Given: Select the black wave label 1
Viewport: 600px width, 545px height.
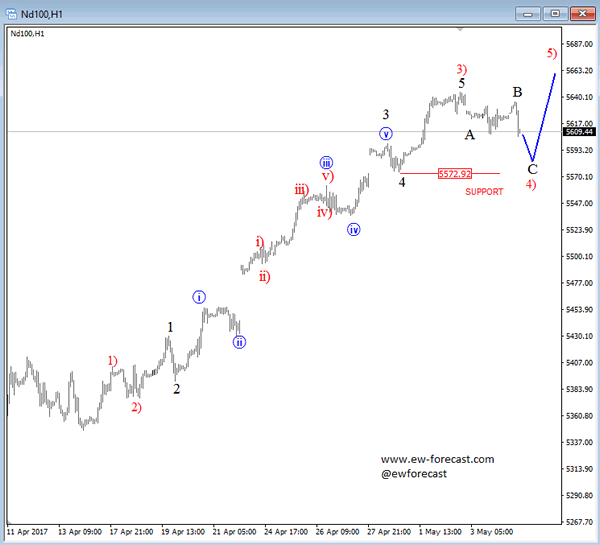Looking at the screenshot, I should point(170,327).
